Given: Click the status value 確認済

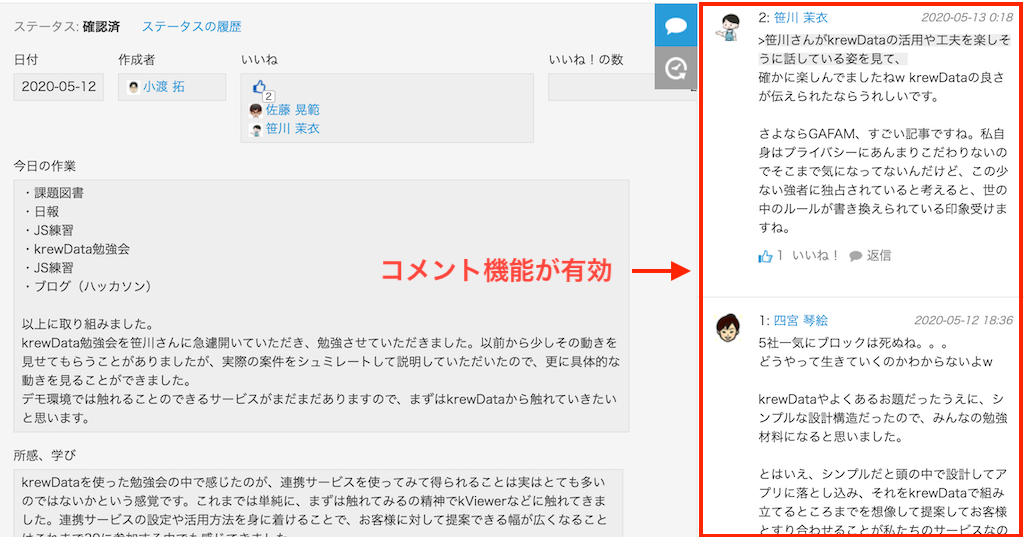Looking at the screenshot, I should coord(101,27).
